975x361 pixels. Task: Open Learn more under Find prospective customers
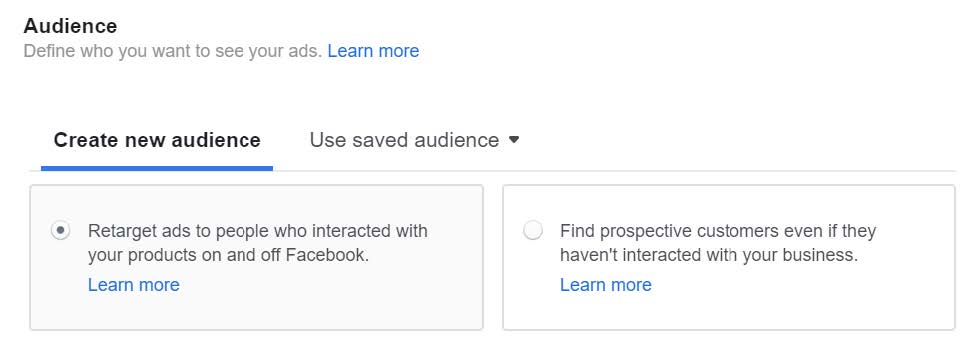606,285
